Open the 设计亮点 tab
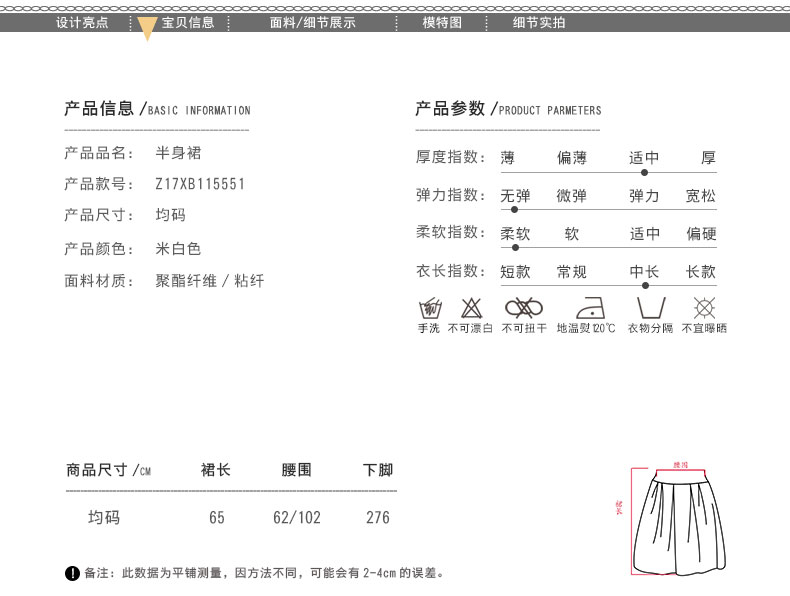 point(82,23)
